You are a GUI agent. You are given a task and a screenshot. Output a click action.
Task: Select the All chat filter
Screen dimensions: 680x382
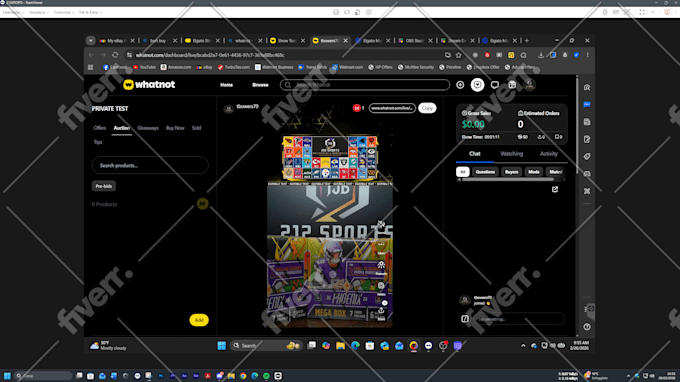click(463, 172)
